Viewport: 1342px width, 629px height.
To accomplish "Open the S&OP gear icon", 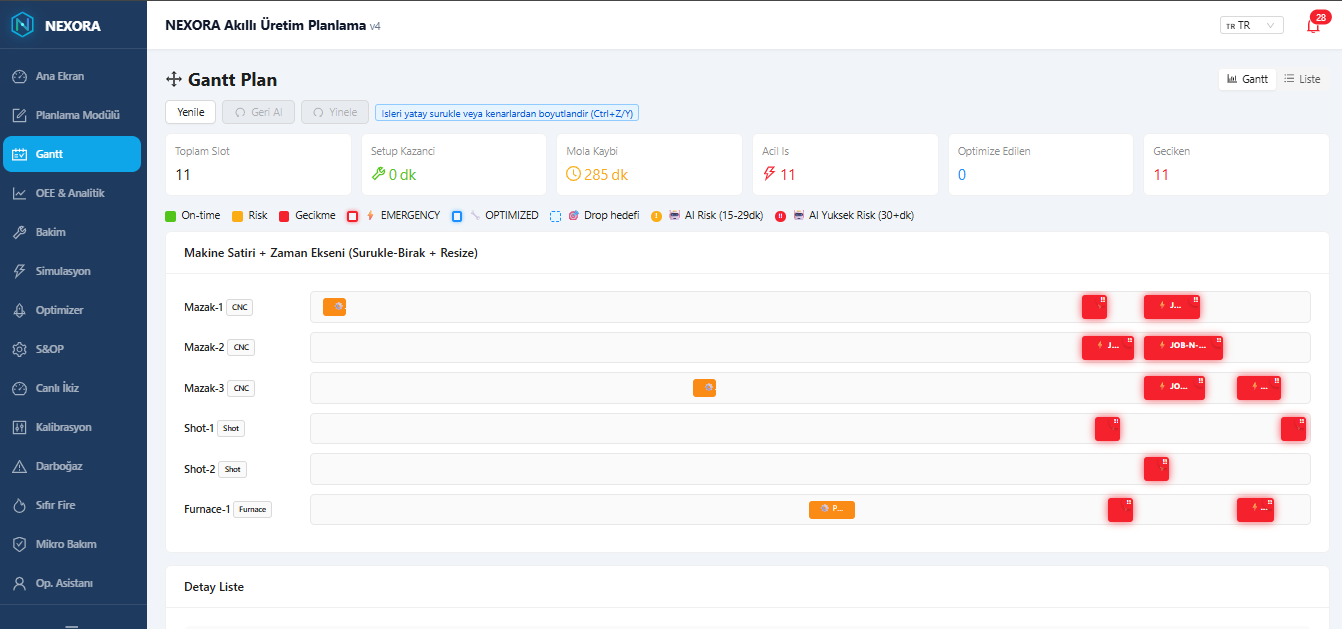I will pos(19,349).
